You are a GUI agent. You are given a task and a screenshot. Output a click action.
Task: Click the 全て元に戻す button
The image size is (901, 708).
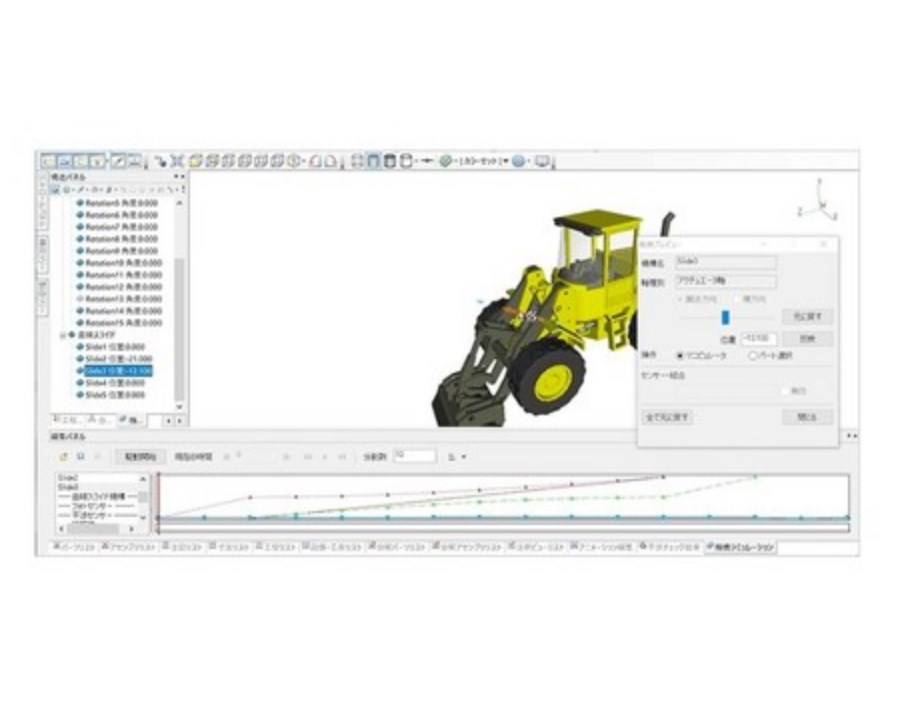click(x=668, y=417)
